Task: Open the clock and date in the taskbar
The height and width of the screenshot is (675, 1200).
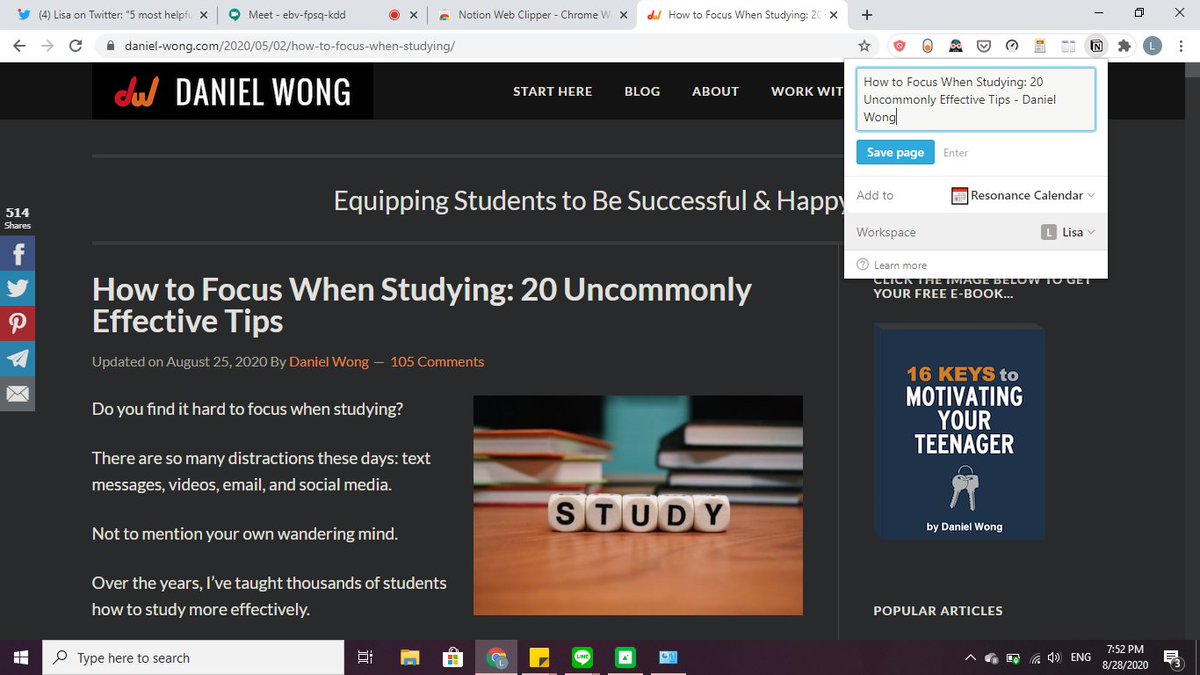Action: [1126, 658]
